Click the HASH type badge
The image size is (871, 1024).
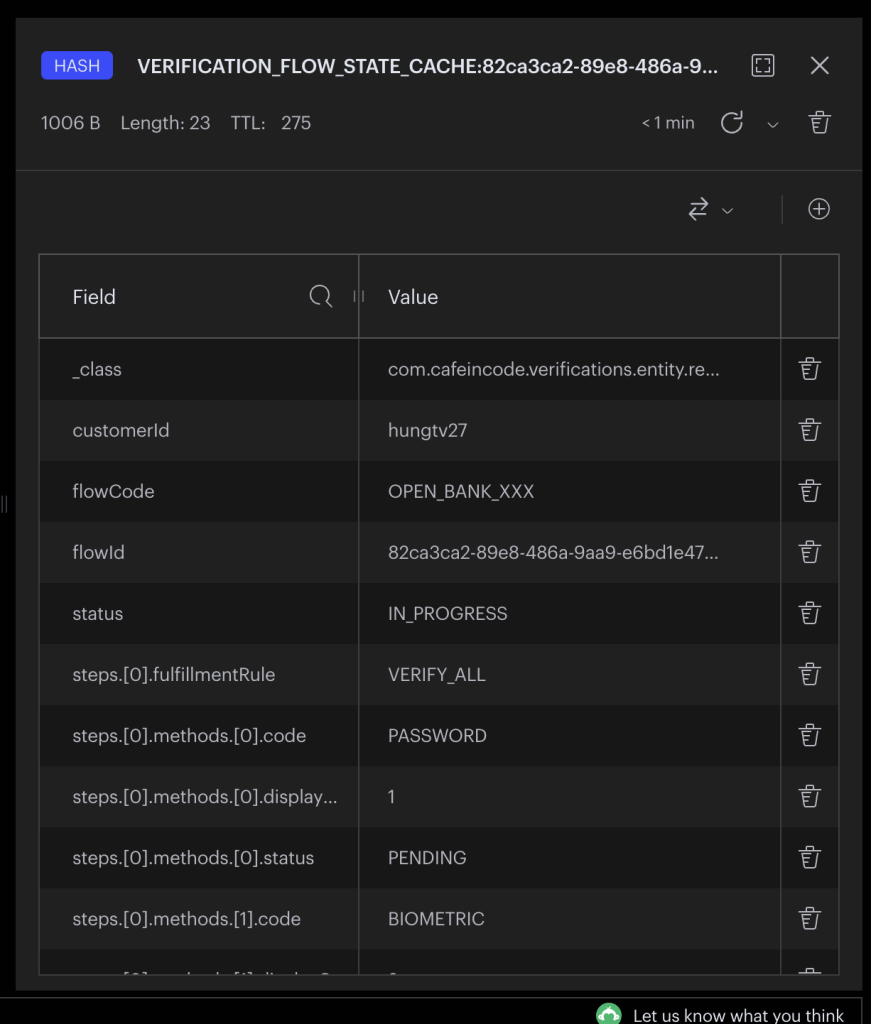[77, 65]
